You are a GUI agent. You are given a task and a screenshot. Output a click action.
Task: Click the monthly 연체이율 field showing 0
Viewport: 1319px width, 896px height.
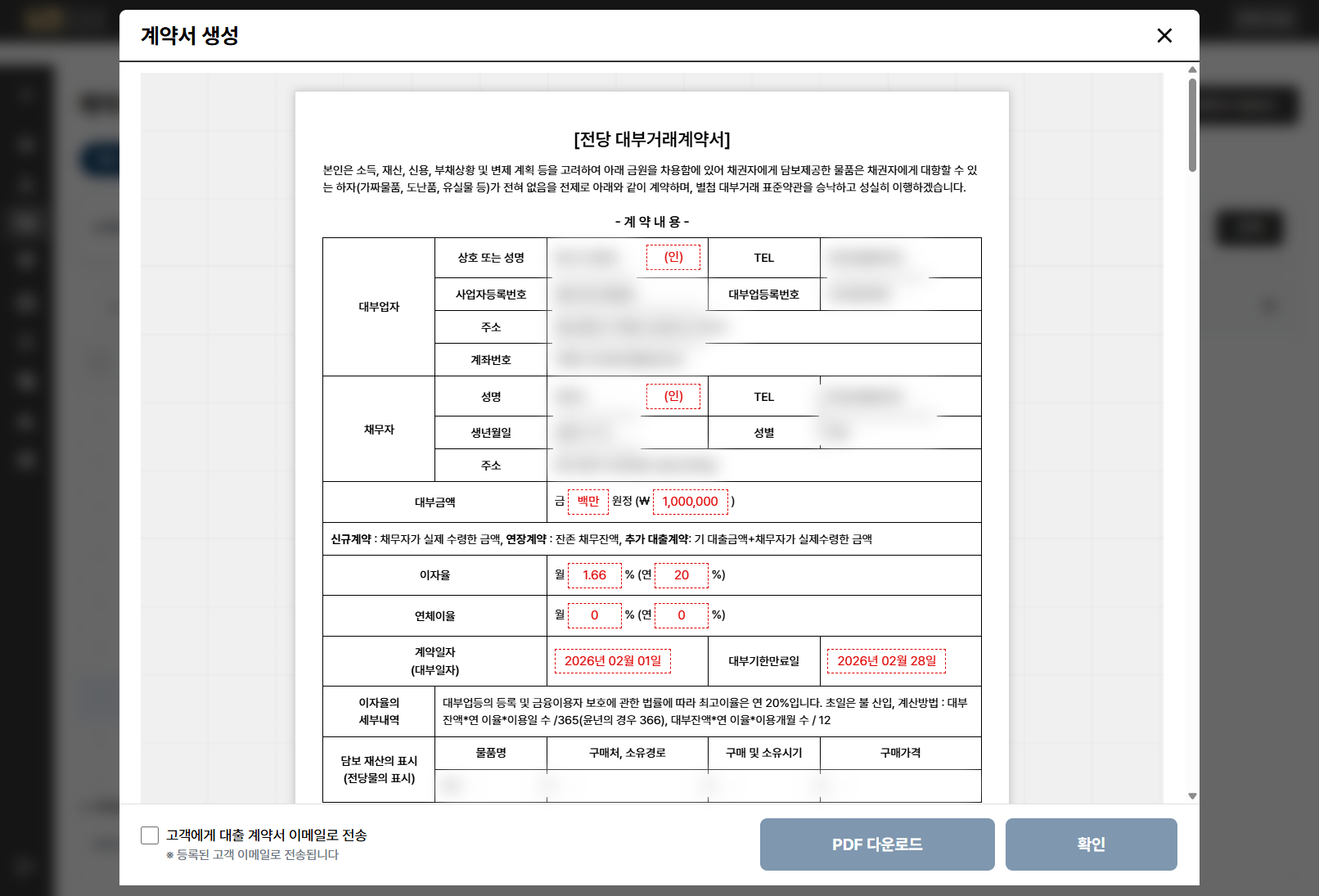[594, 615]
